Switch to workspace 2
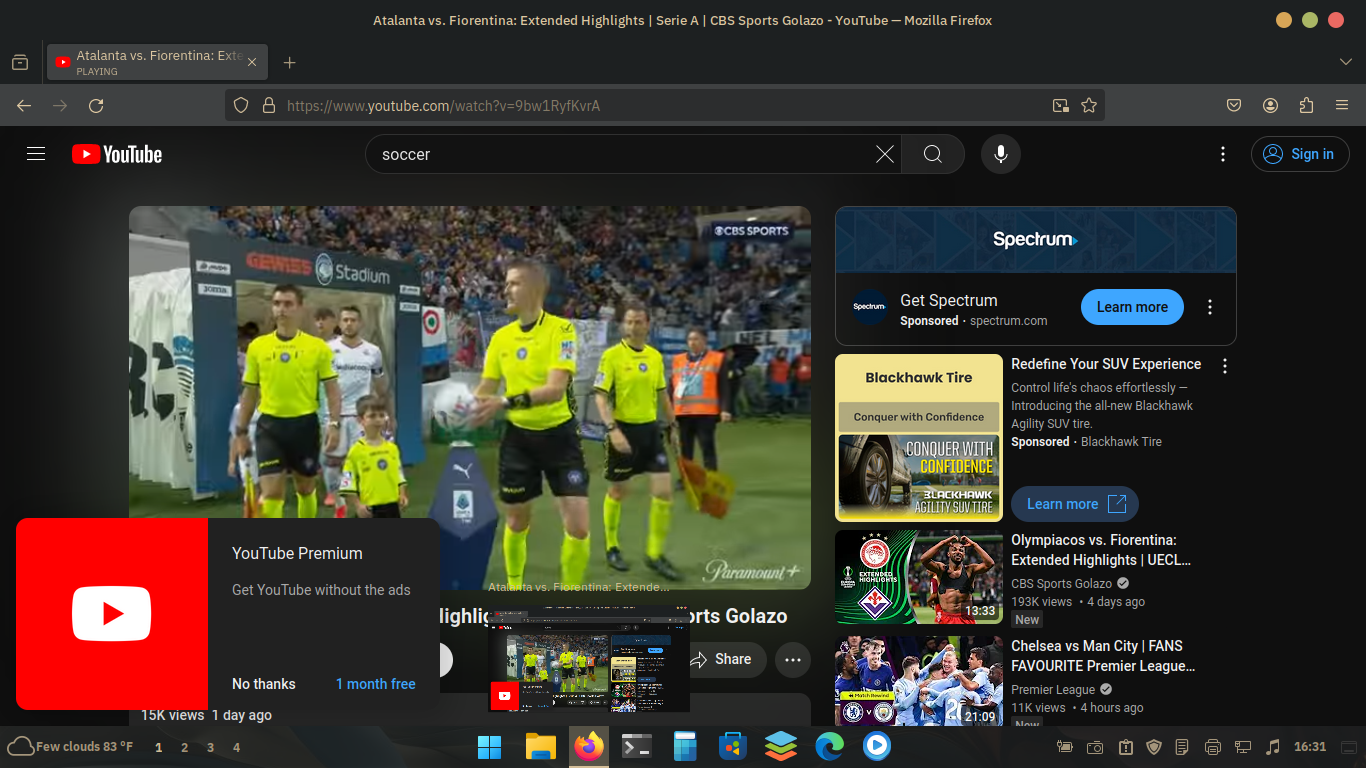 pyautogui.click(x=184, y=747)
